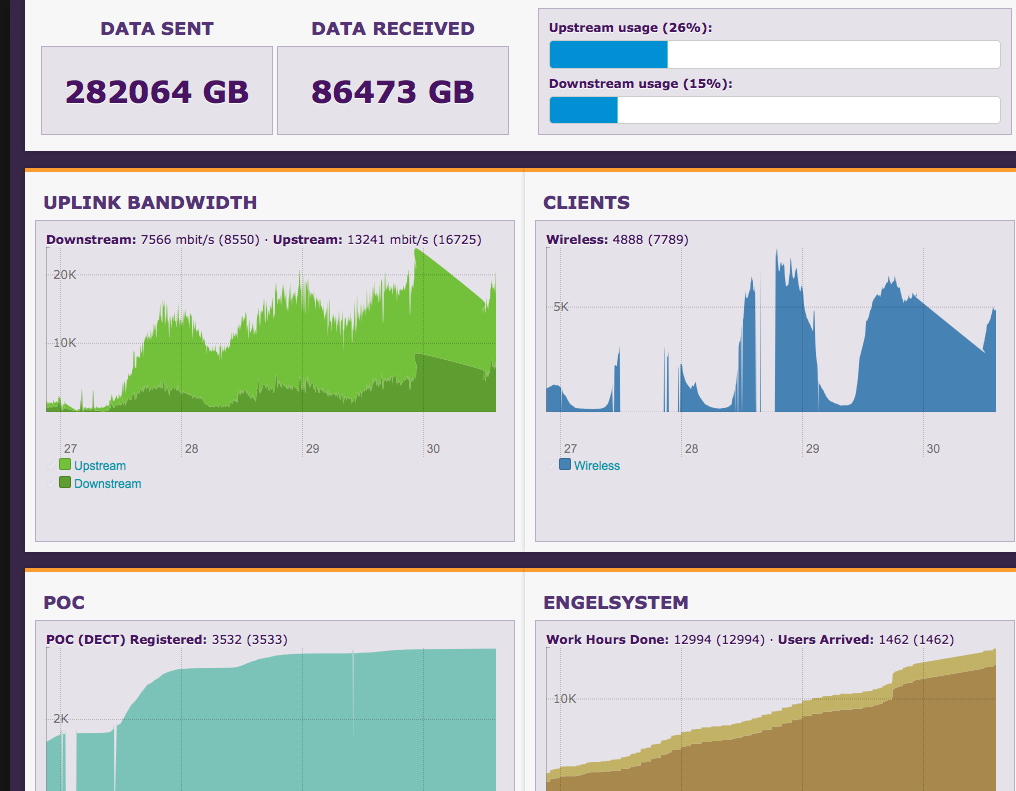
Task: Click date 29 on bandwidth chart axis
Action: tap(313, 448)
